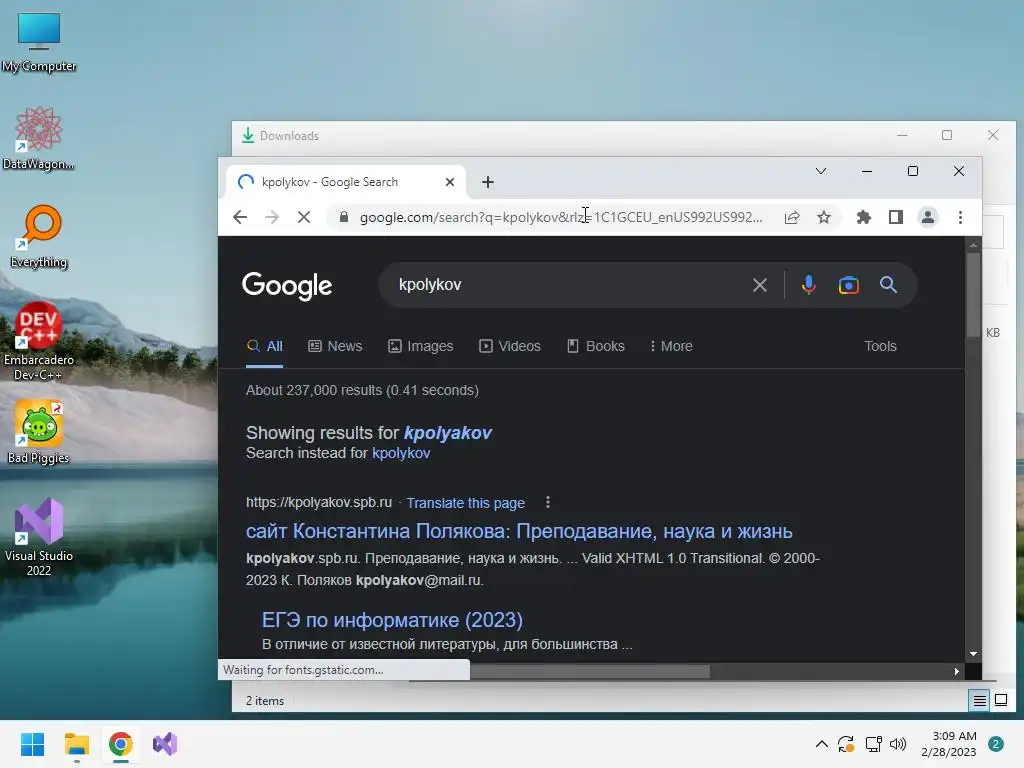Start voice search microphone
1024x768 pixels.
[x=808, y=285]
